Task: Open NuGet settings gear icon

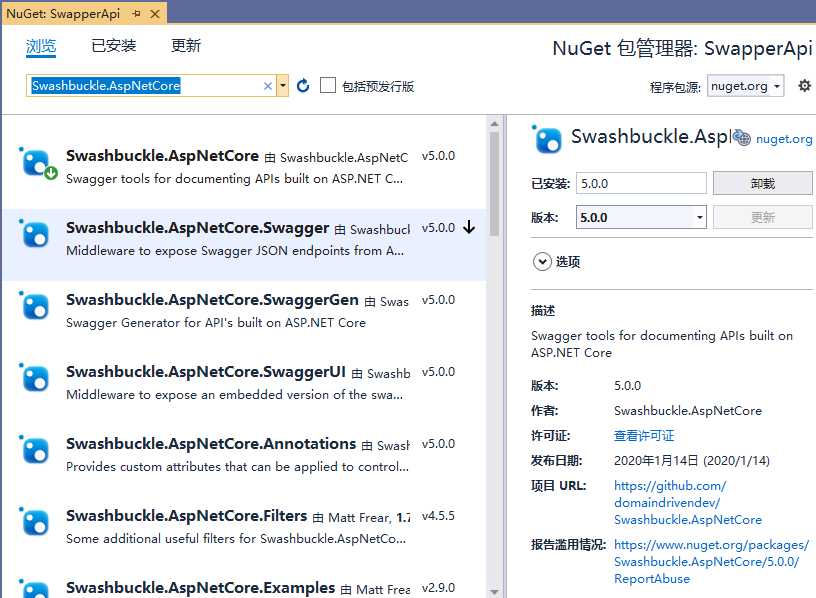Action: pyautogui.click(x=804, y=86)
